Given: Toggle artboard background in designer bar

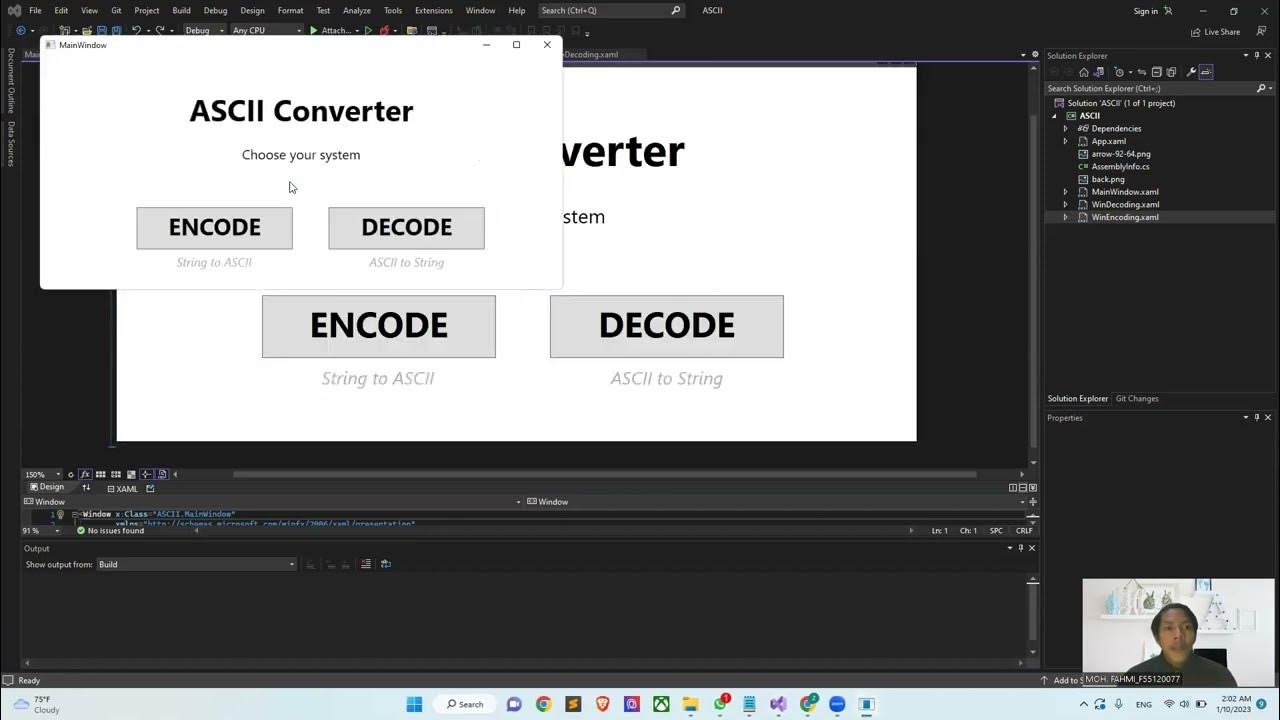Looking at the screenshot, I should coord(131,474).
